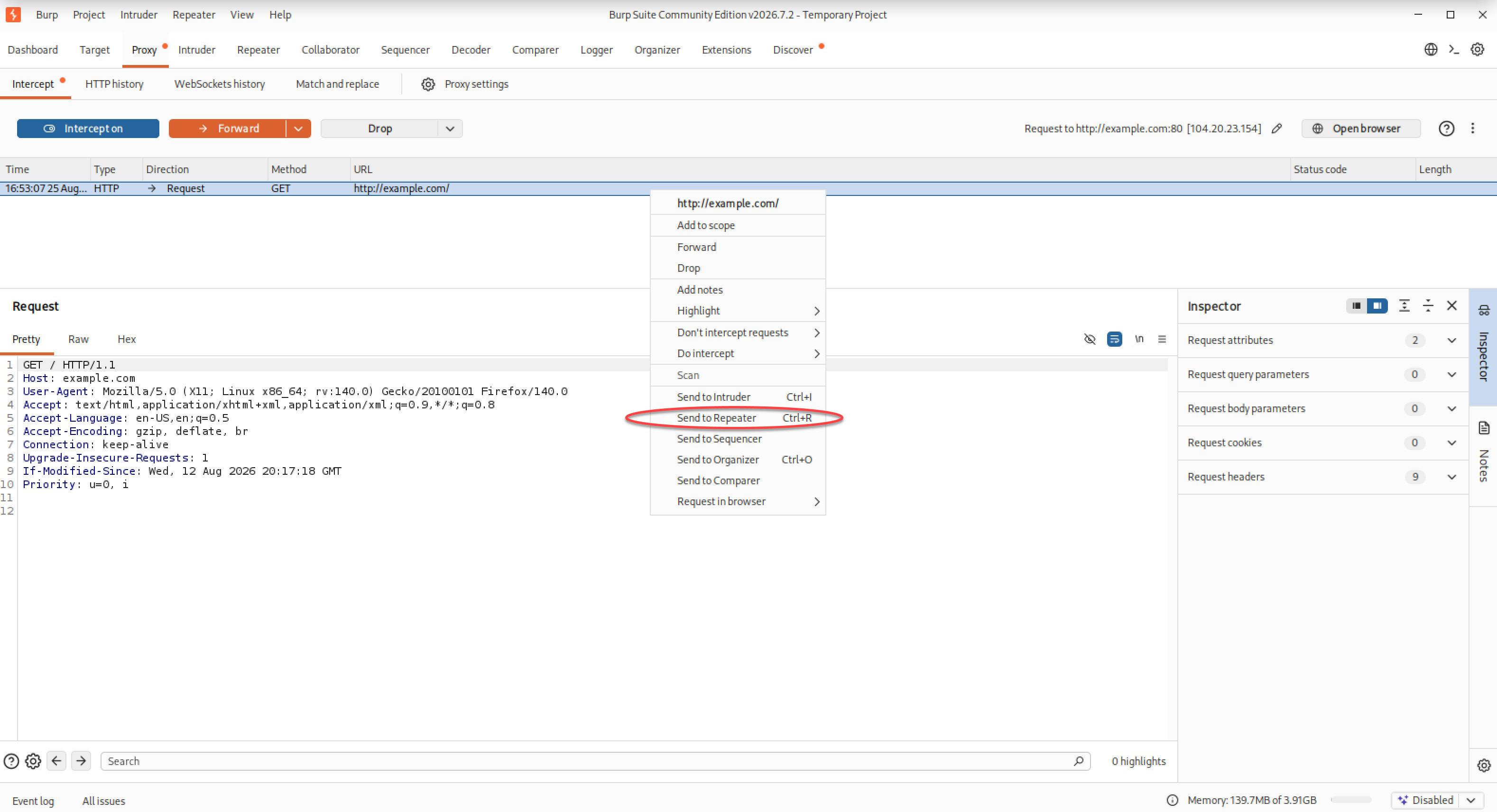Open the Forward button dropdown arrow
The image size is (1497, 812).
(299, 129)
